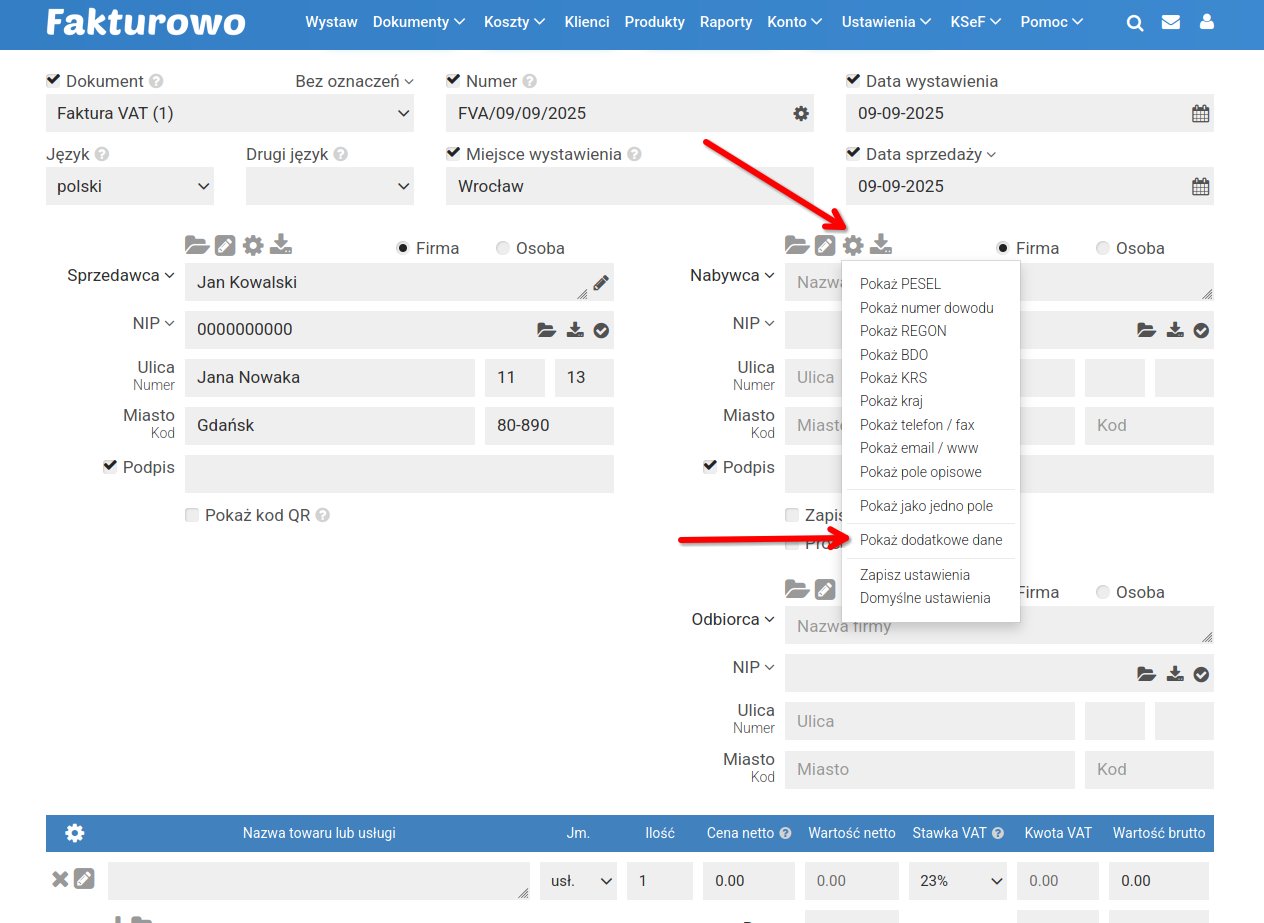Image resolution: width=1264 pixels, height=923 pixels.
Task: Click the search magnifier icon in header
Action: tap(1135, 23)
